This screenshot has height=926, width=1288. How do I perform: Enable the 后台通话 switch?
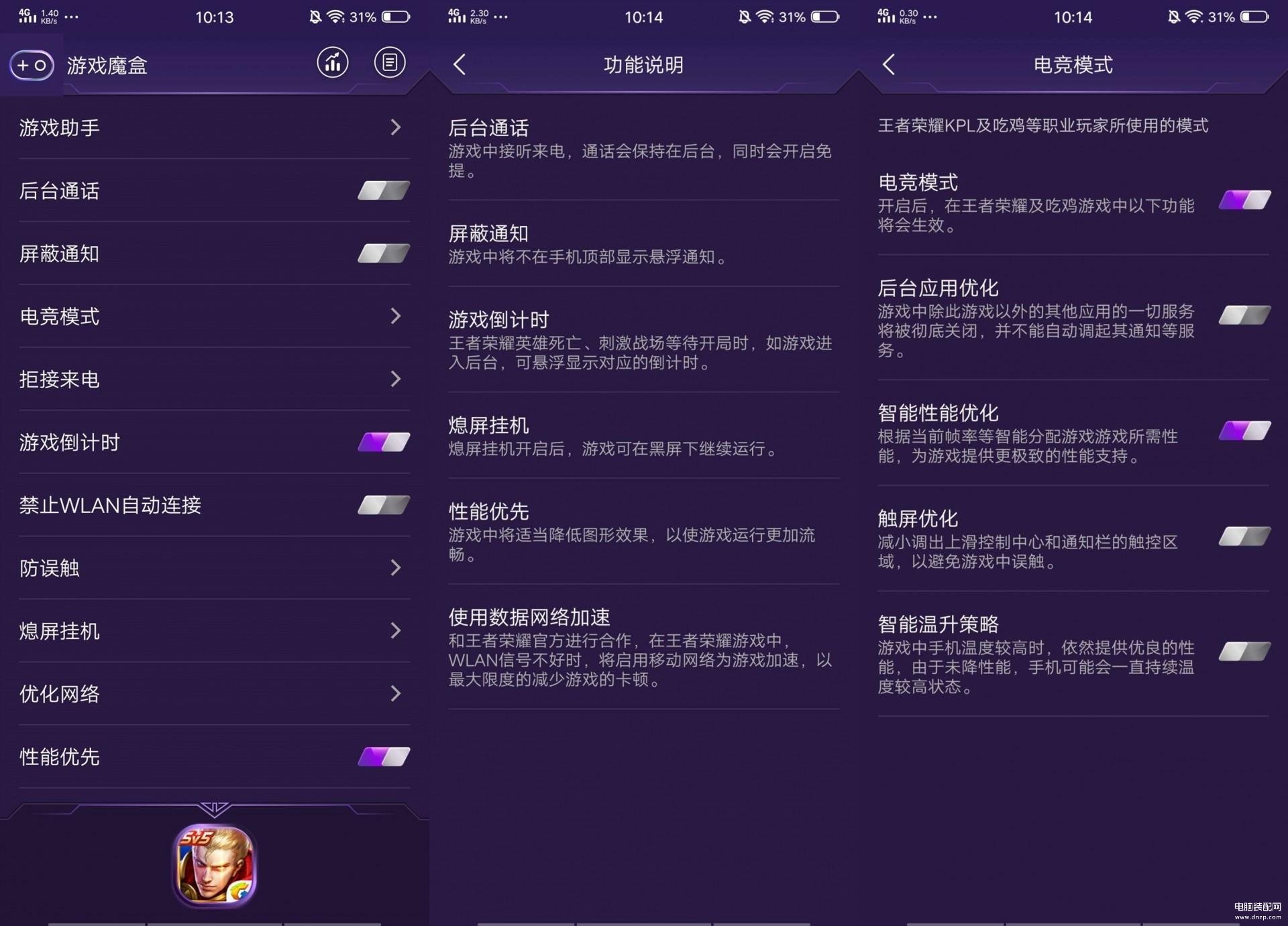[x=384, y=190]
